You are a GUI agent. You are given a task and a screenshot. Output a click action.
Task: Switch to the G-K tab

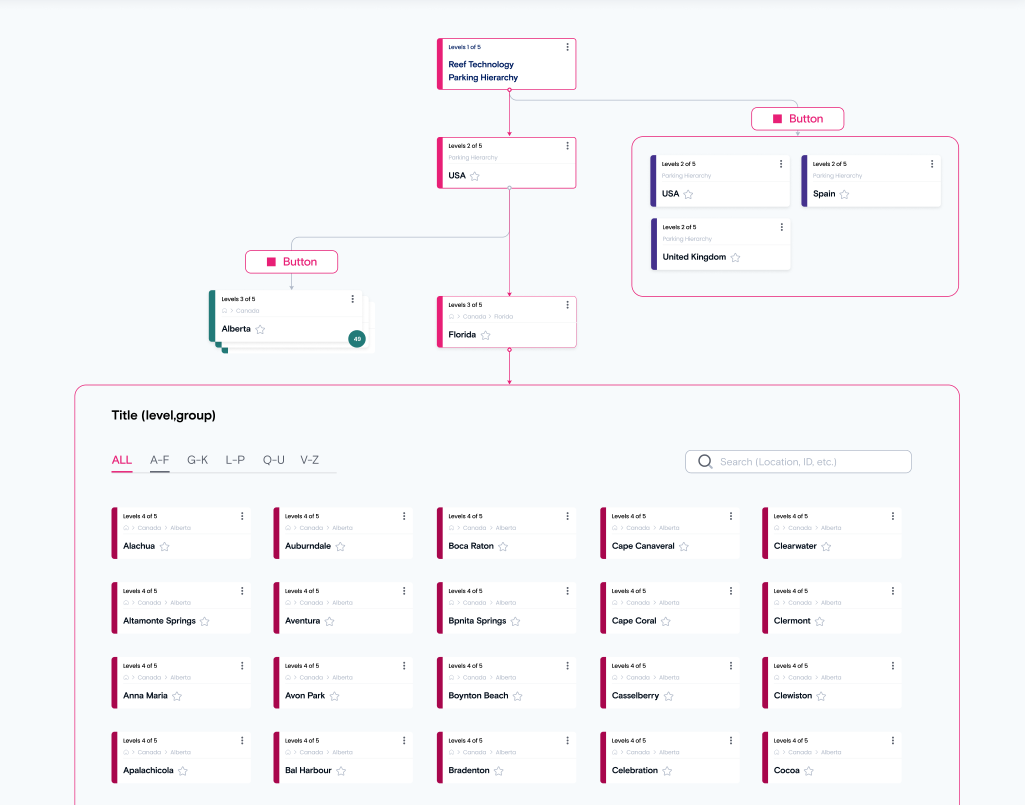coord(197,460)
